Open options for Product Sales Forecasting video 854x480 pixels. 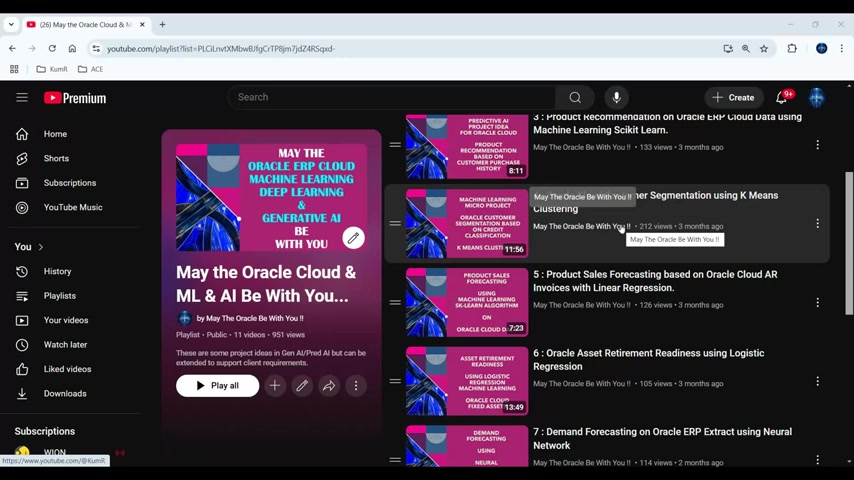[818, 302]
